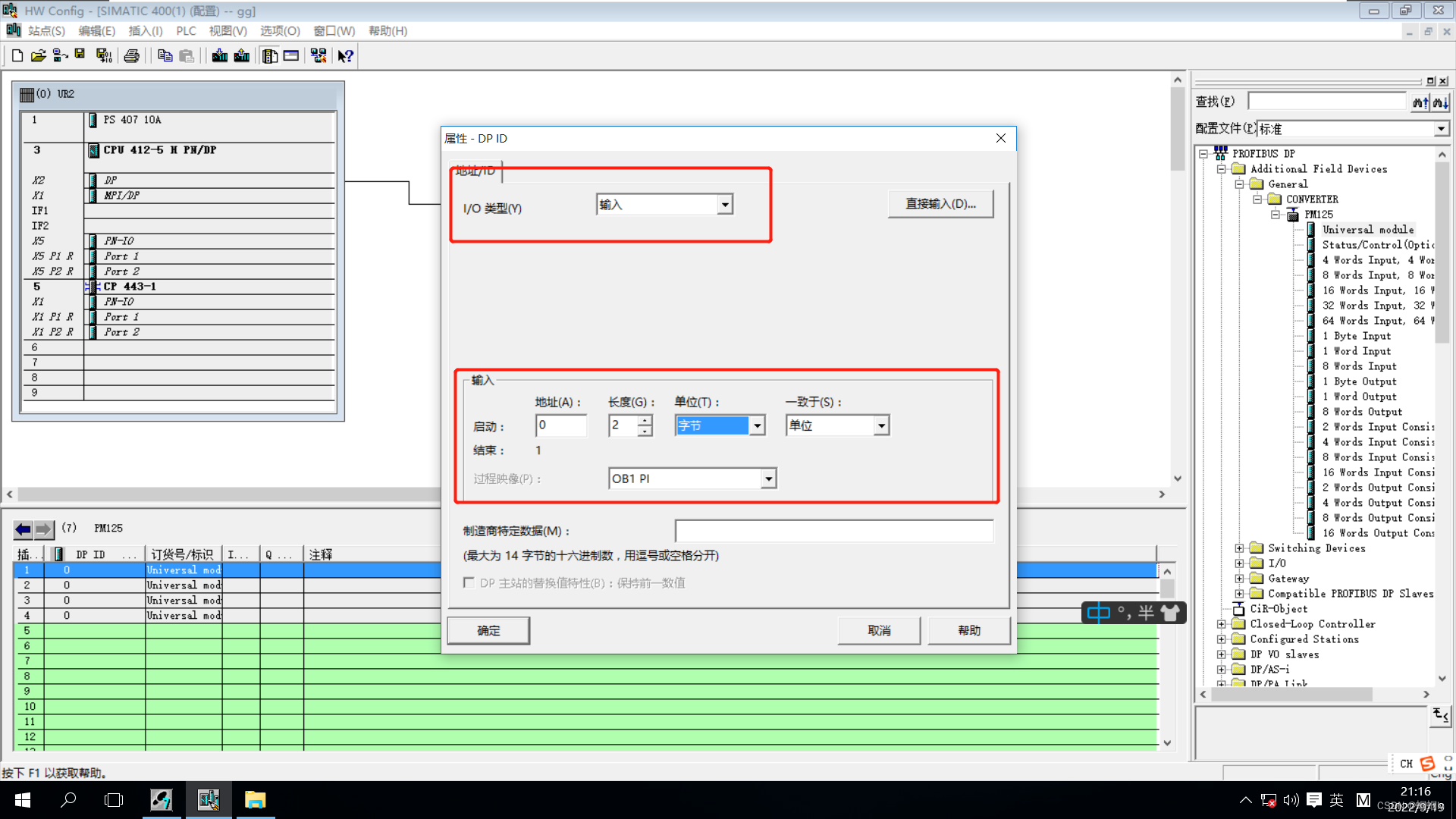Image resolution: width=1456 pixels, height=819 pixels.
Task: Enable DP master substitute value checkbox
Action: click(x=469, y=582)
